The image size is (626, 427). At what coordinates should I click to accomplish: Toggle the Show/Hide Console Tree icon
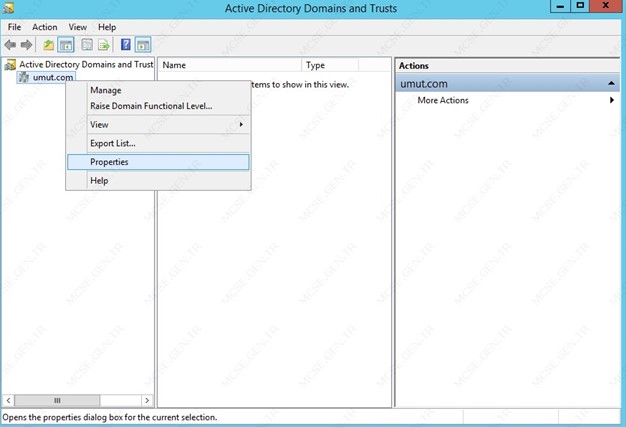(x=66, y=45)
